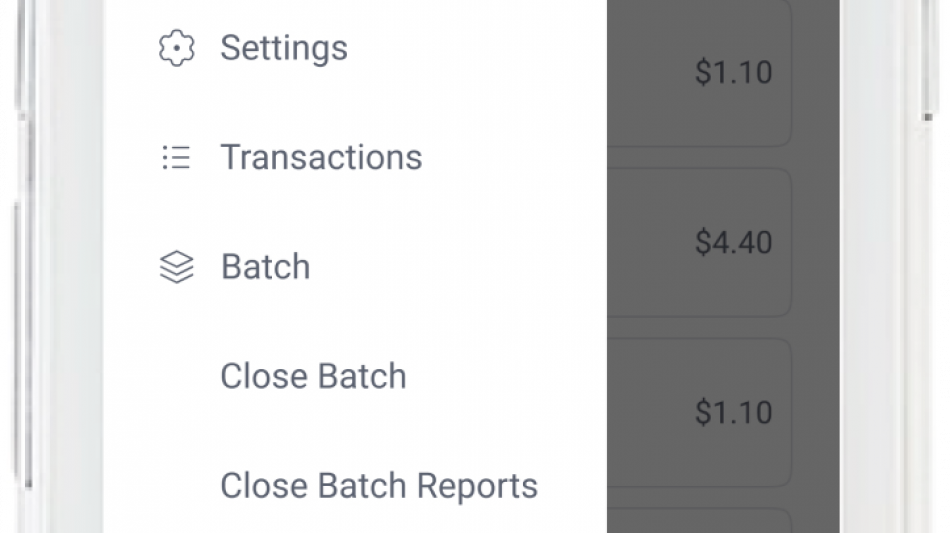This screenshot has height=533, width=950.
Task: Click the Transactions list icon
Action: [x=176, y=158]
